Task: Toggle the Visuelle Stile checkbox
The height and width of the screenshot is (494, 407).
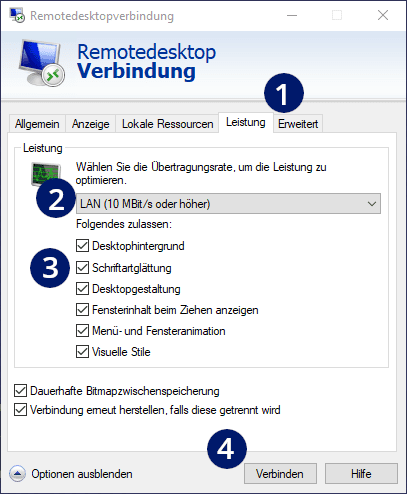Action: pyautogui.click(x=82, y=352)
